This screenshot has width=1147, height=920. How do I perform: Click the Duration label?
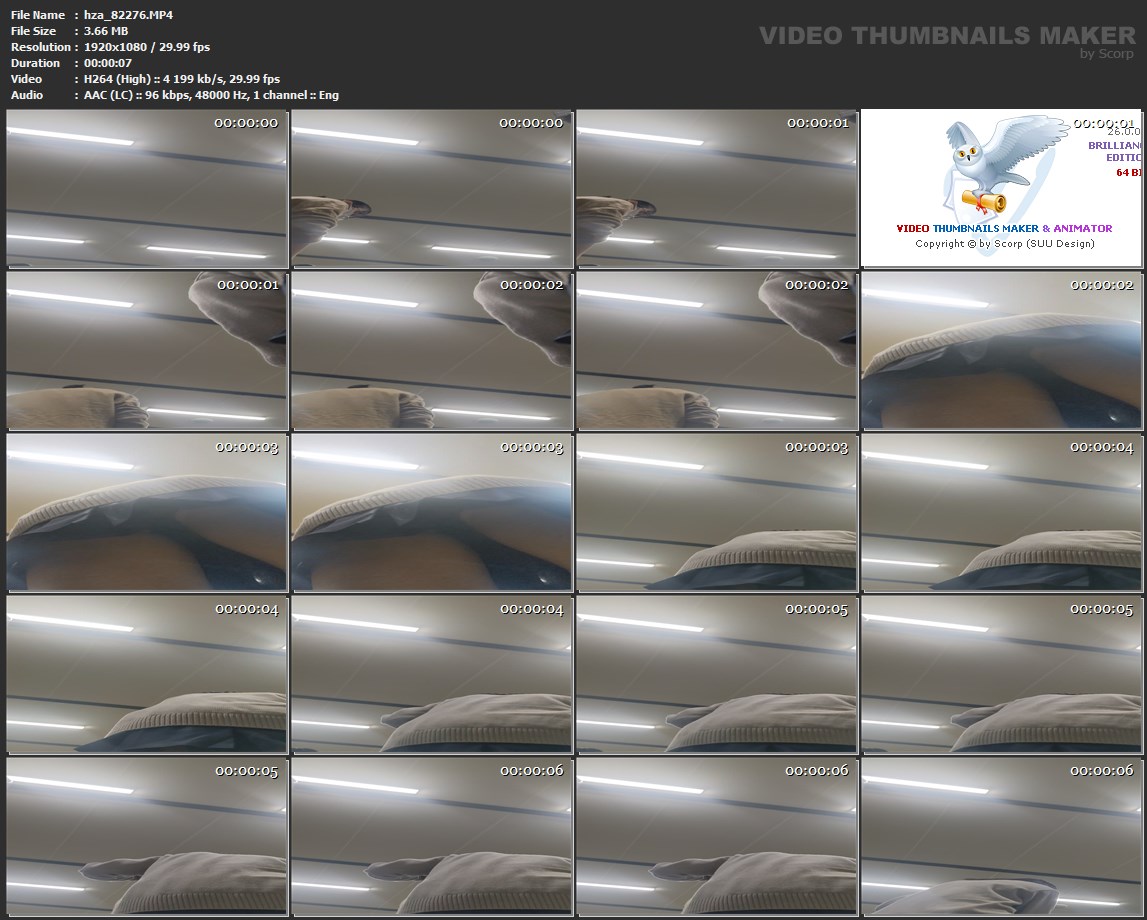[x=35, y=63]
